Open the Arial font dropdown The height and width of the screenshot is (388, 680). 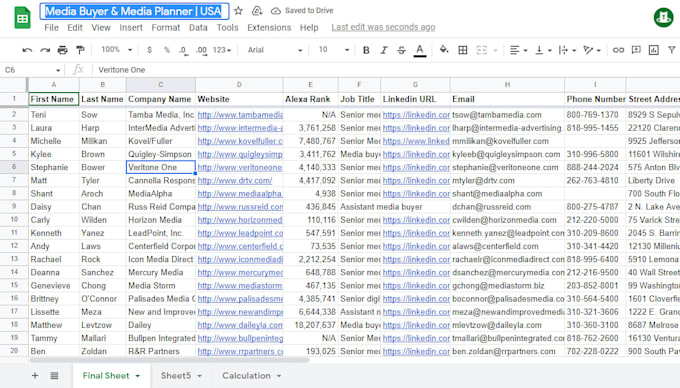275,50
